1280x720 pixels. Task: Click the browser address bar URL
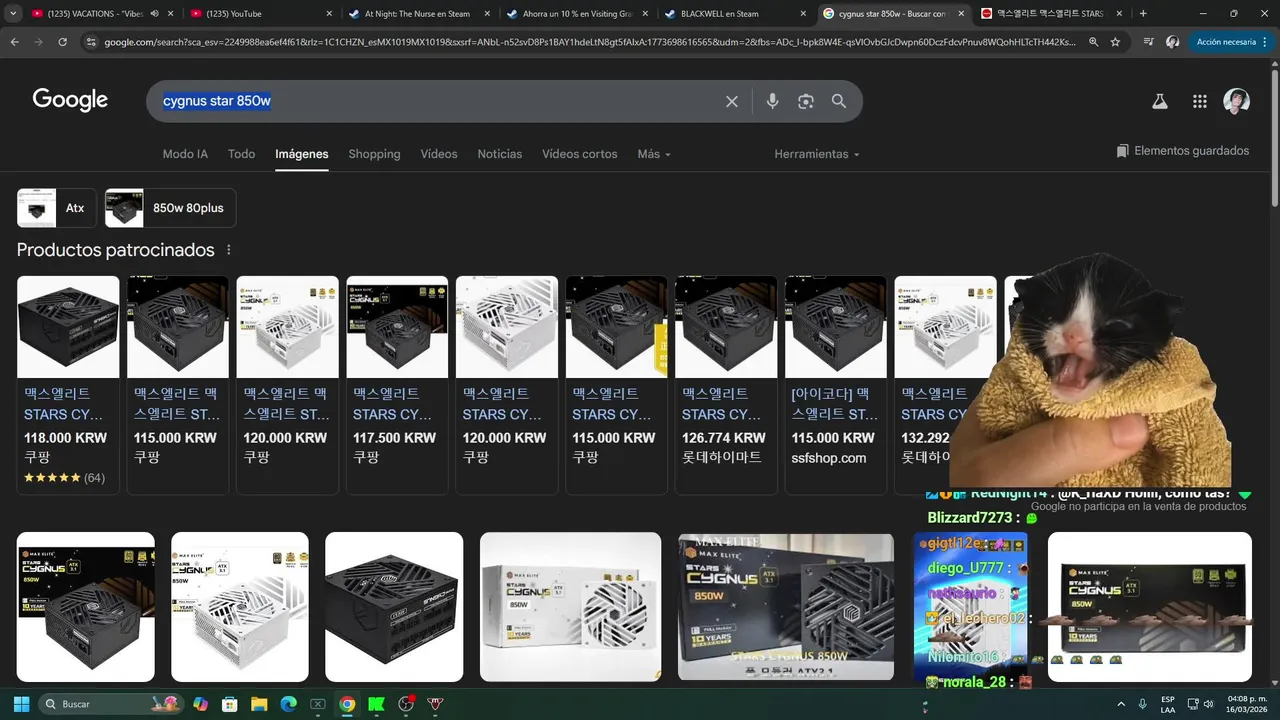[x=590, y=42]
